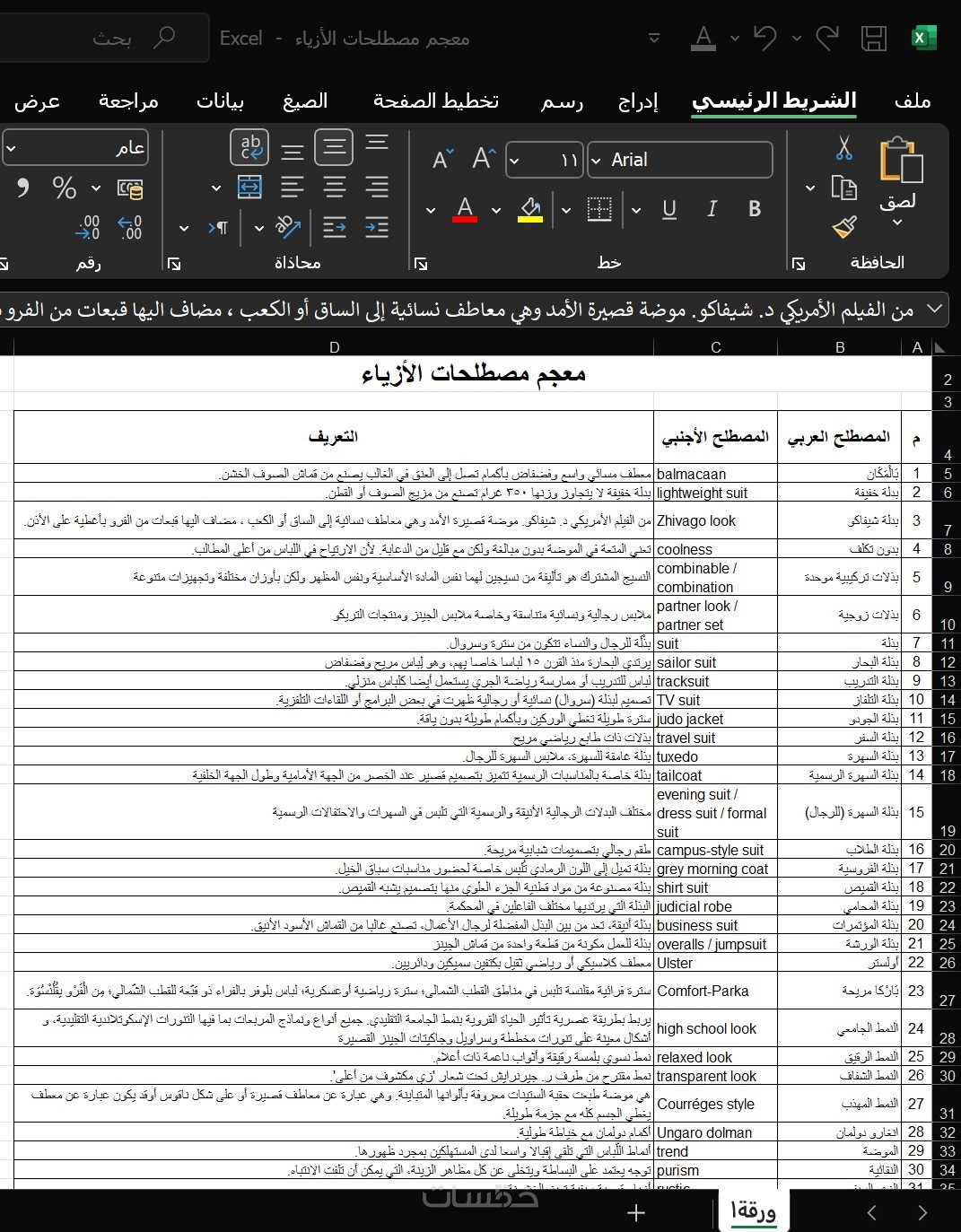Open the ملف tab
The image size is (961, 1232).
pyautogui.click(x=913, y=101)
